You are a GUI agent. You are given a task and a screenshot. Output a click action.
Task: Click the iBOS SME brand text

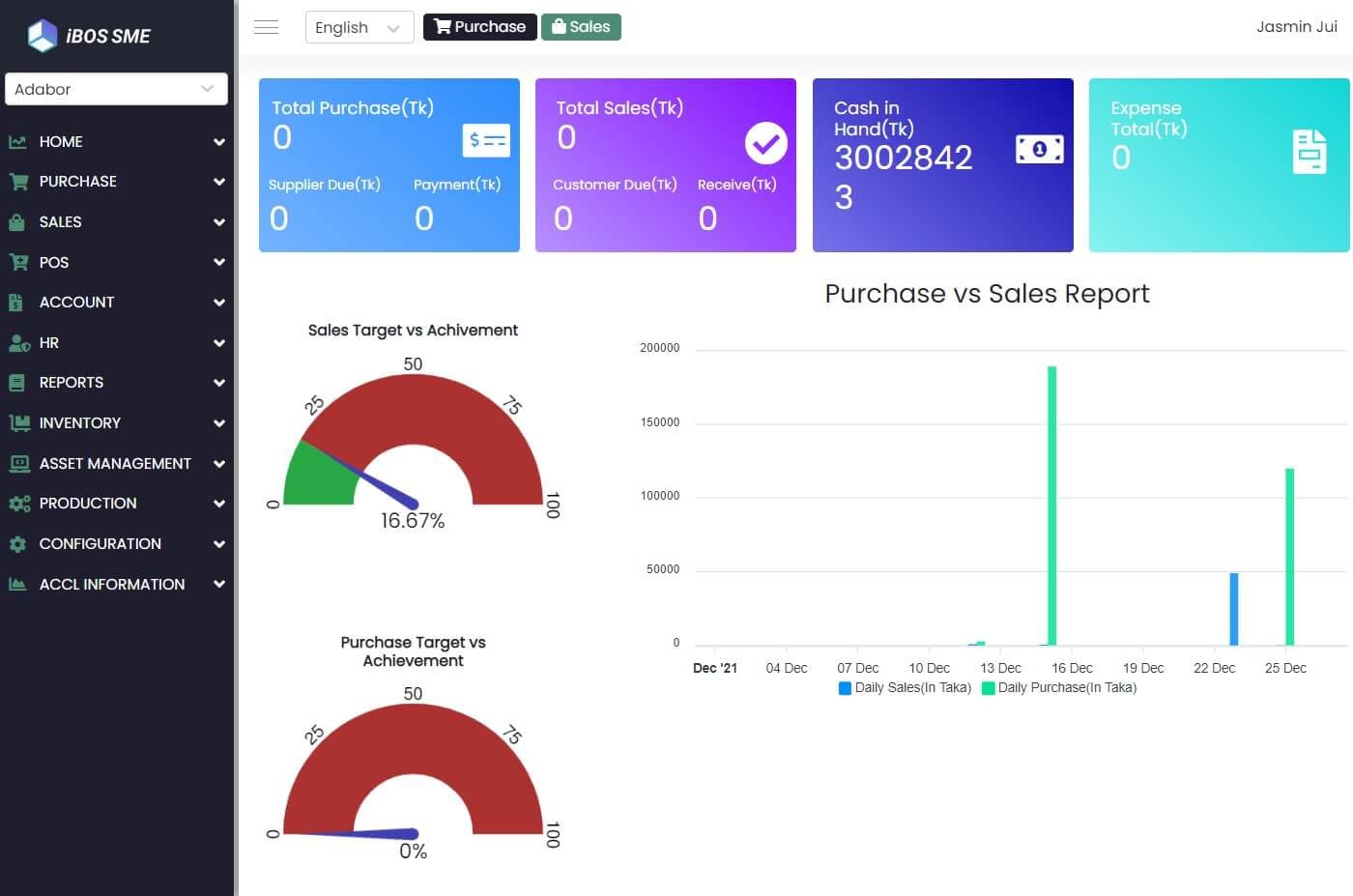(108, 37)
